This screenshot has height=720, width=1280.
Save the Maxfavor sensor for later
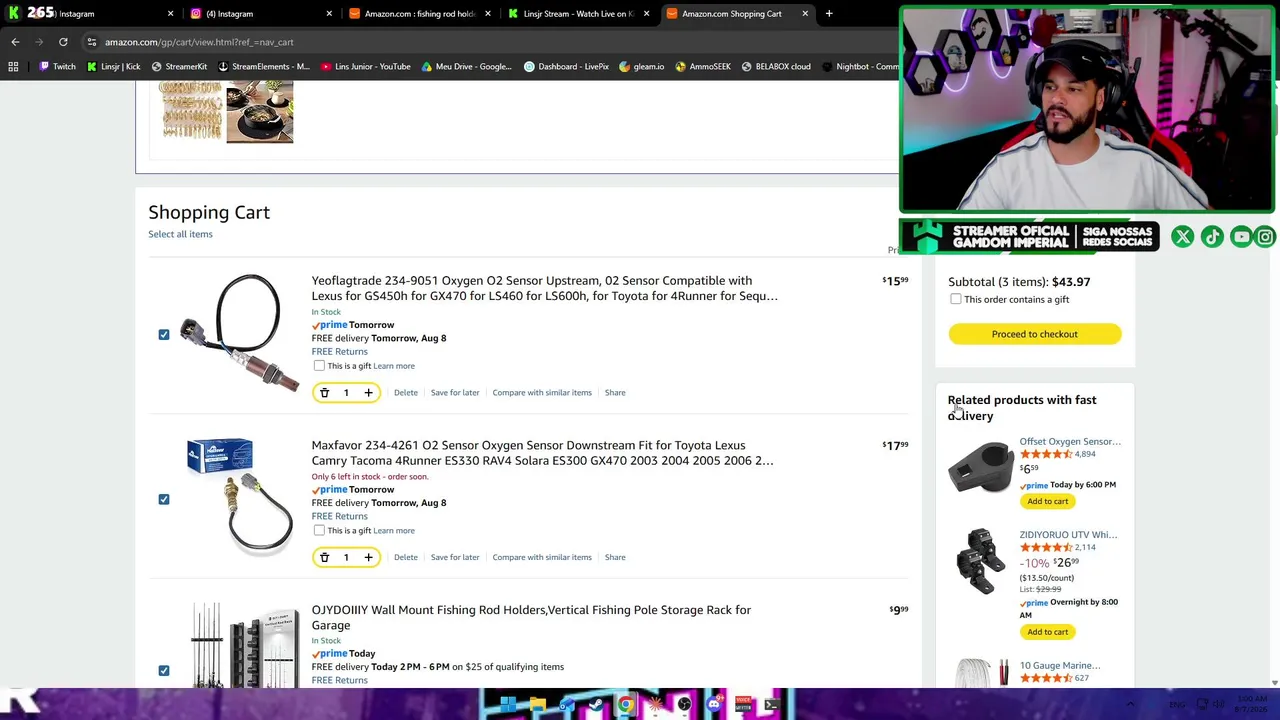[x=455, y=558]
